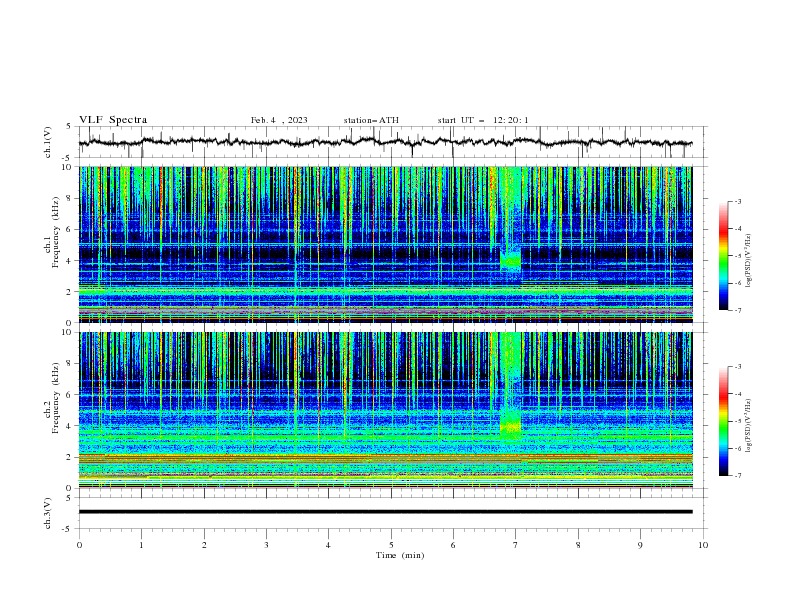
Task: Click the "station=ATH" header label
Action: tap(371, 120)
